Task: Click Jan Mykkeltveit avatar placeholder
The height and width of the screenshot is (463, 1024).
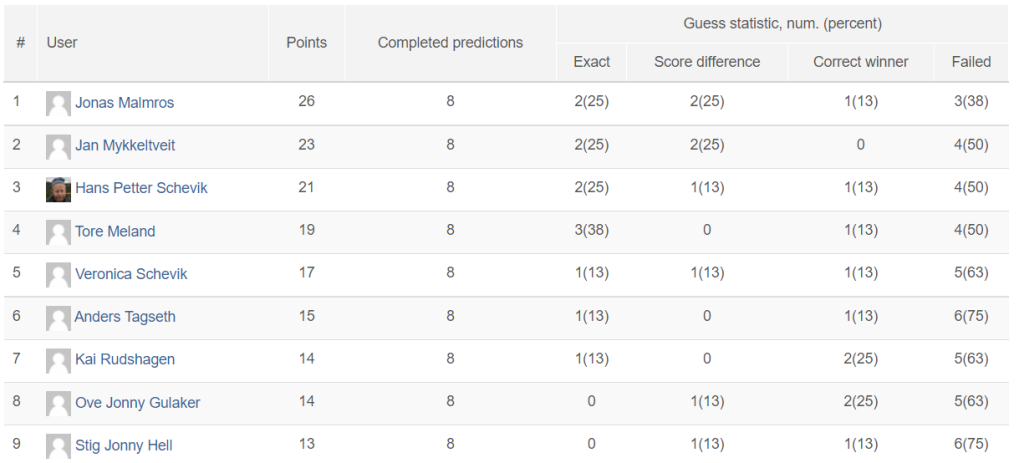Action: click(58, 146)
